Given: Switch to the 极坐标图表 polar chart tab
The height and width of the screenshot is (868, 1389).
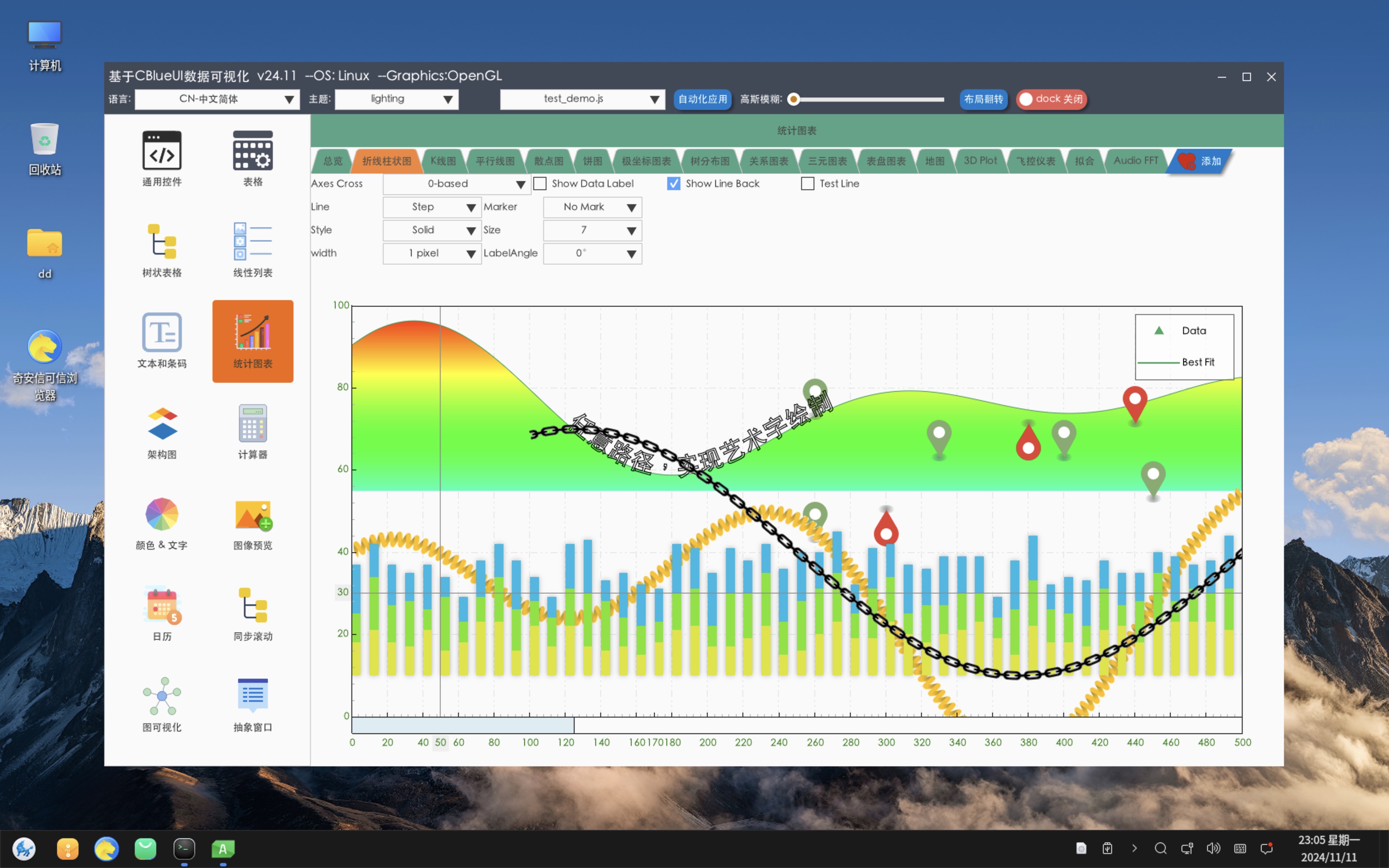Looking at the screenshot, I should [x=646, y=161].
